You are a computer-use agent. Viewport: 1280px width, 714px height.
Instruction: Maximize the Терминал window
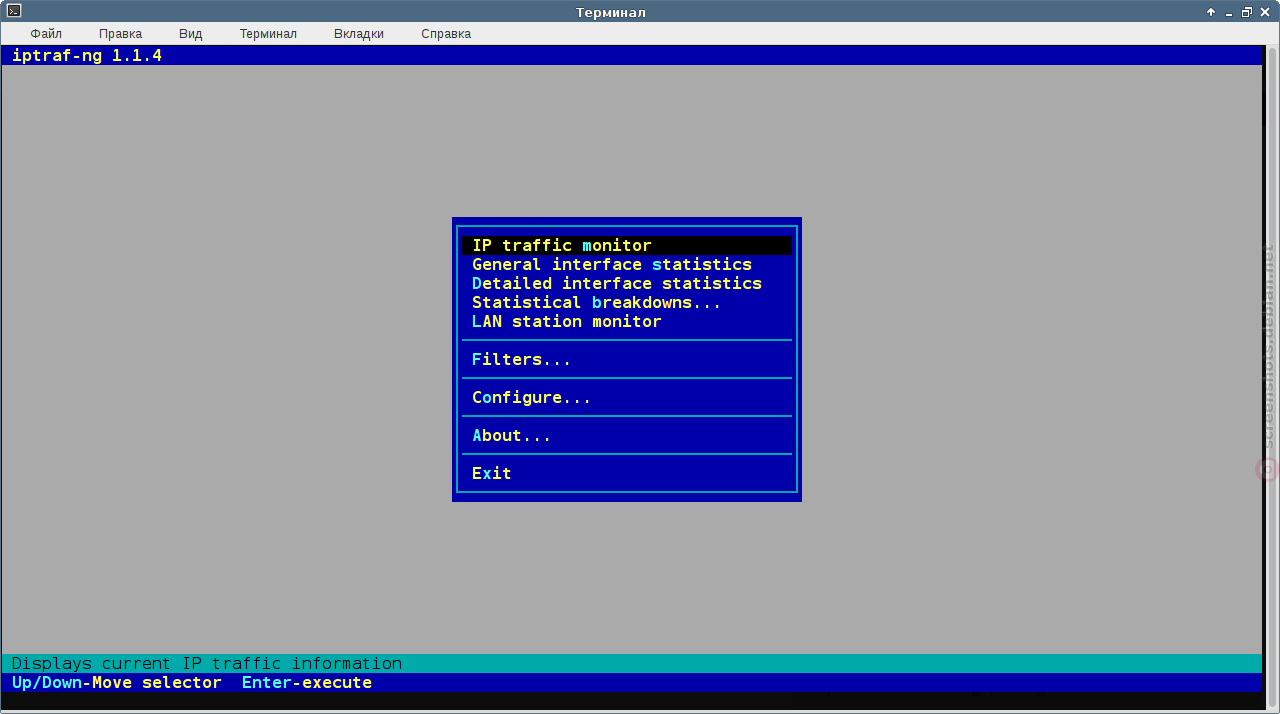[x=1247, y=12]
